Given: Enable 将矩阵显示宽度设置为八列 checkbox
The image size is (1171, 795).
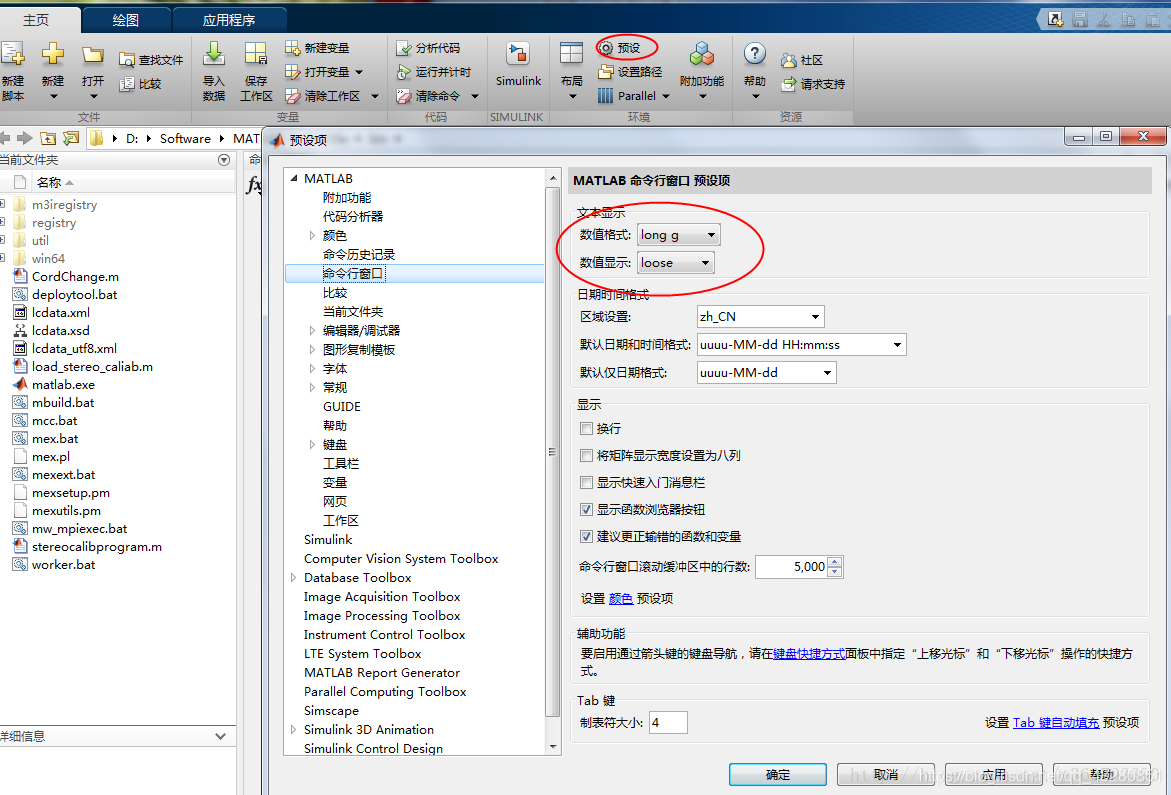Looking at the screenshot, I should (x=586, y=455).
